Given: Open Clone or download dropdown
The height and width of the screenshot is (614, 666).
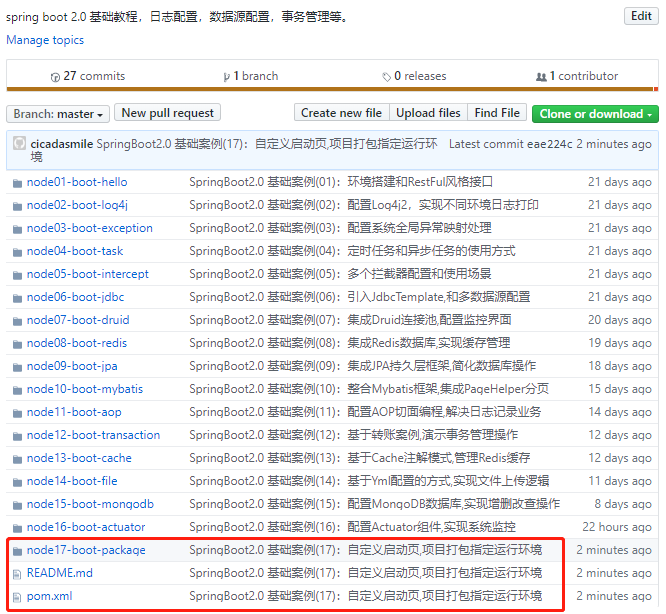Looking at the screenshot, I should tap(595, 114).
